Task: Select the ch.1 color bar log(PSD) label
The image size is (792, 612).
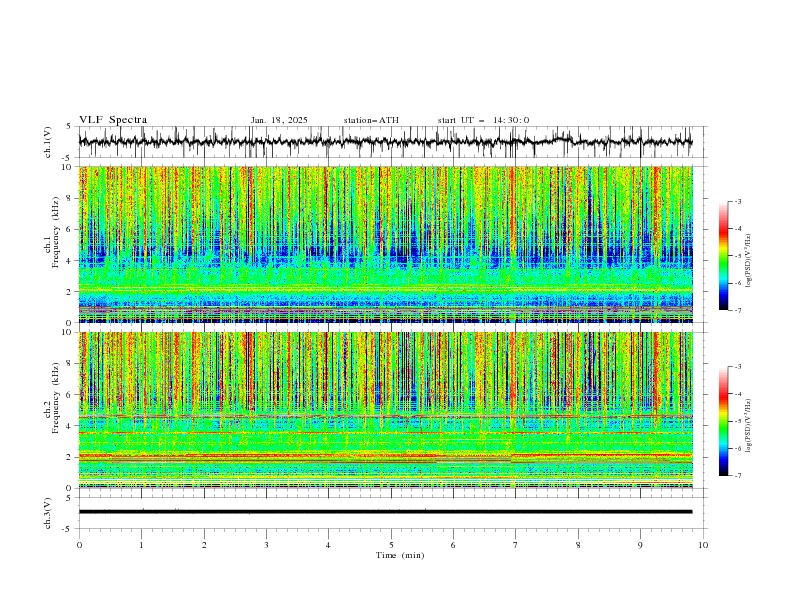Action: coord(749,261)
